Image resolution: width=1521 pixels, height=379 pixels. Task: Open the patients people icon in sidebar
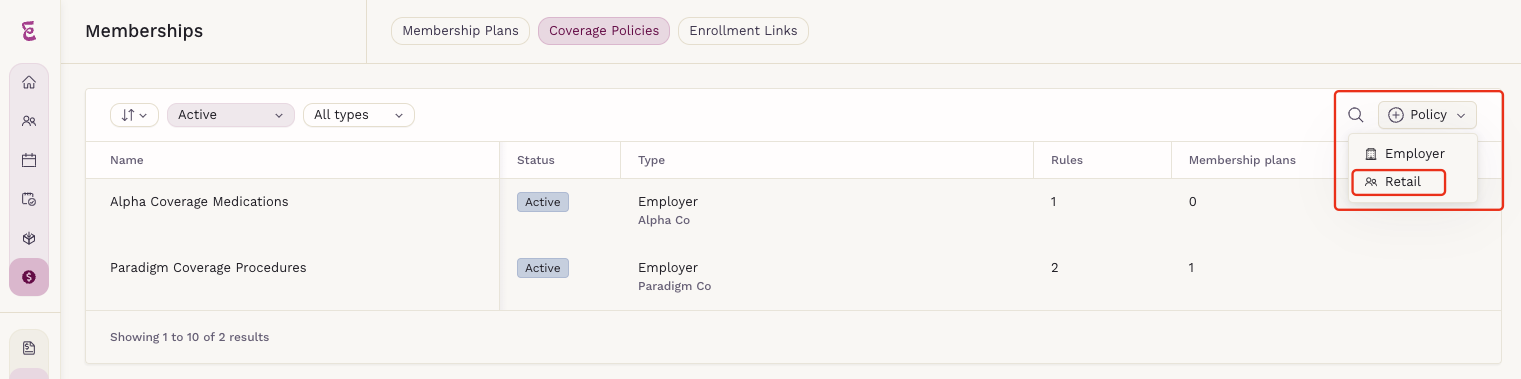pos(29,121)
